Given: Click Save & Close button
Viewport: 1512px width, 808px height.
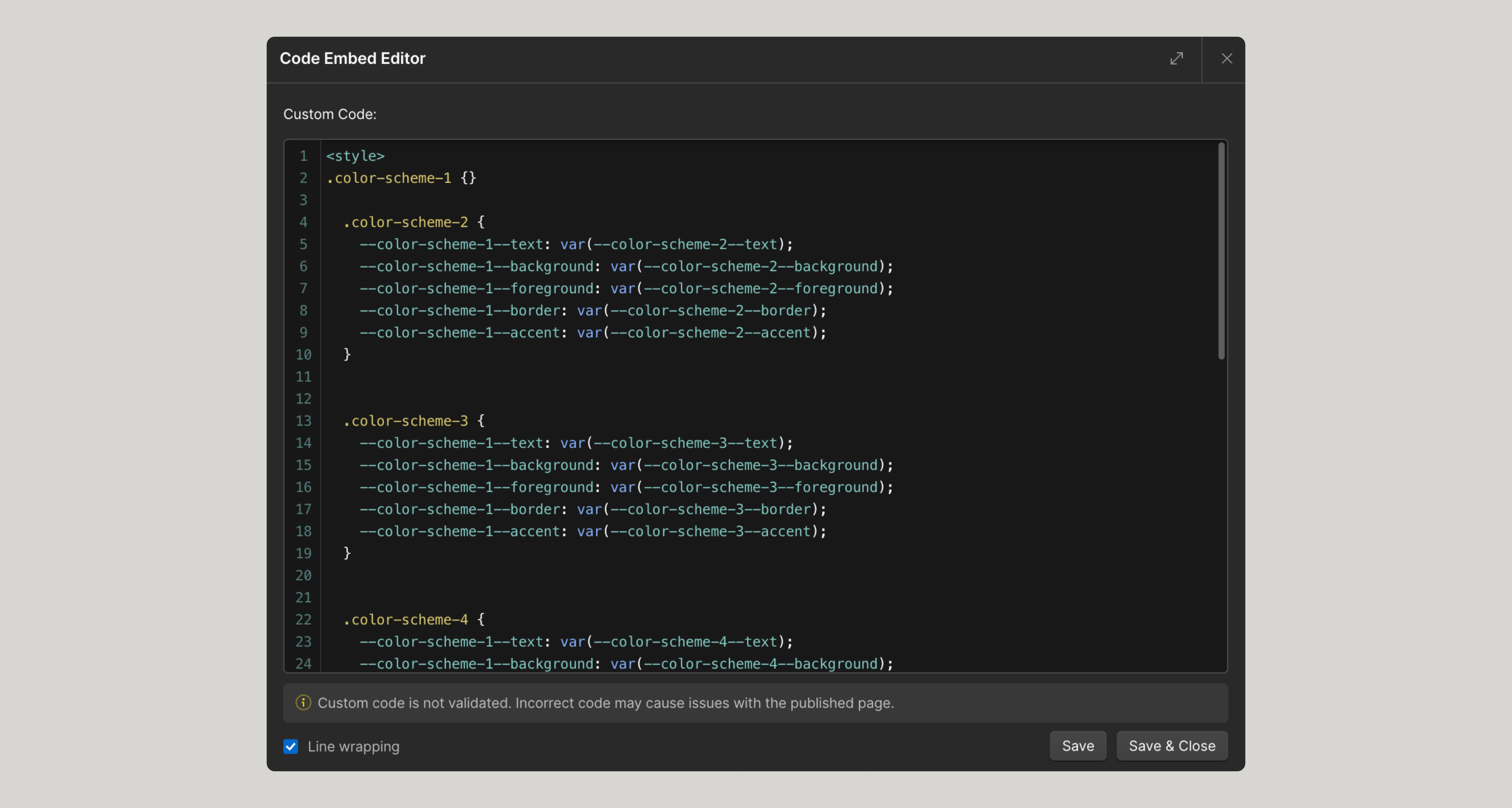Looking at the screenshot, I should click(1172, 746).
